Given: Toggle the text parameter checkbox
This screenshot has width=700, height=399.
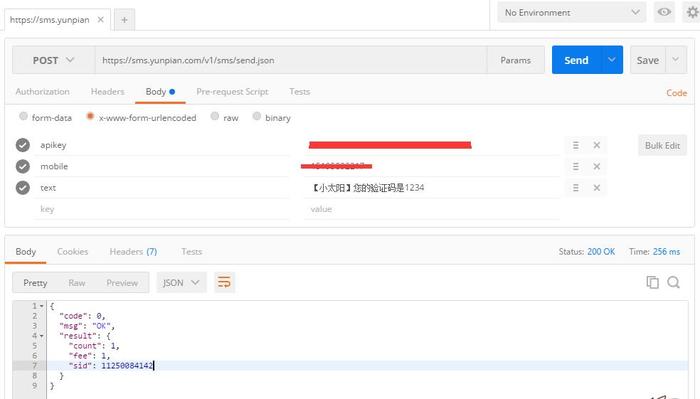Looking at the screenshot, I should (x=23, y=188).
